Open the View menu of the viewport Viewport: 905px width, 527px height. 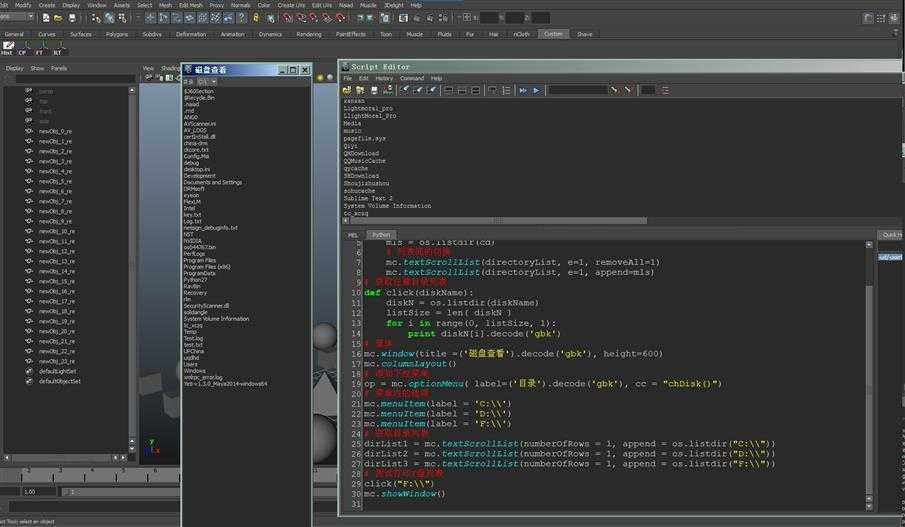click(x=148, y=68)
